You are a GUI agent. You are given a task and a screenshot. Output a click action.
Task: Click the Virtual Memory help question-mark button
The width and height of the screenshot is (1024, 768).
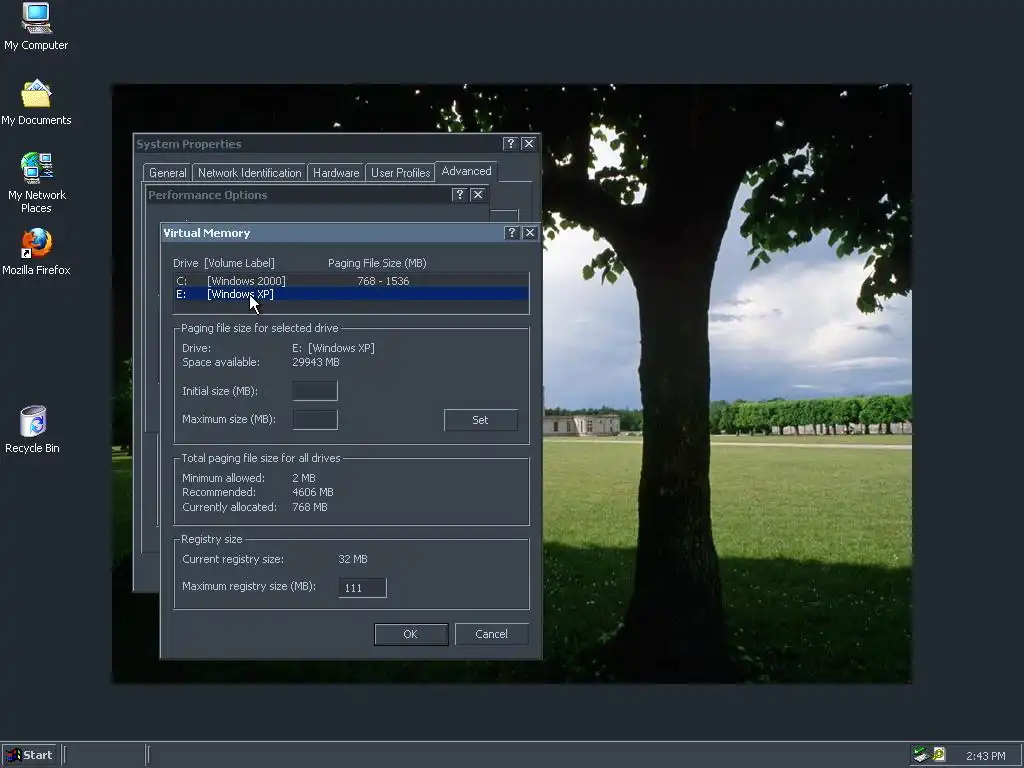coord(511,233)
